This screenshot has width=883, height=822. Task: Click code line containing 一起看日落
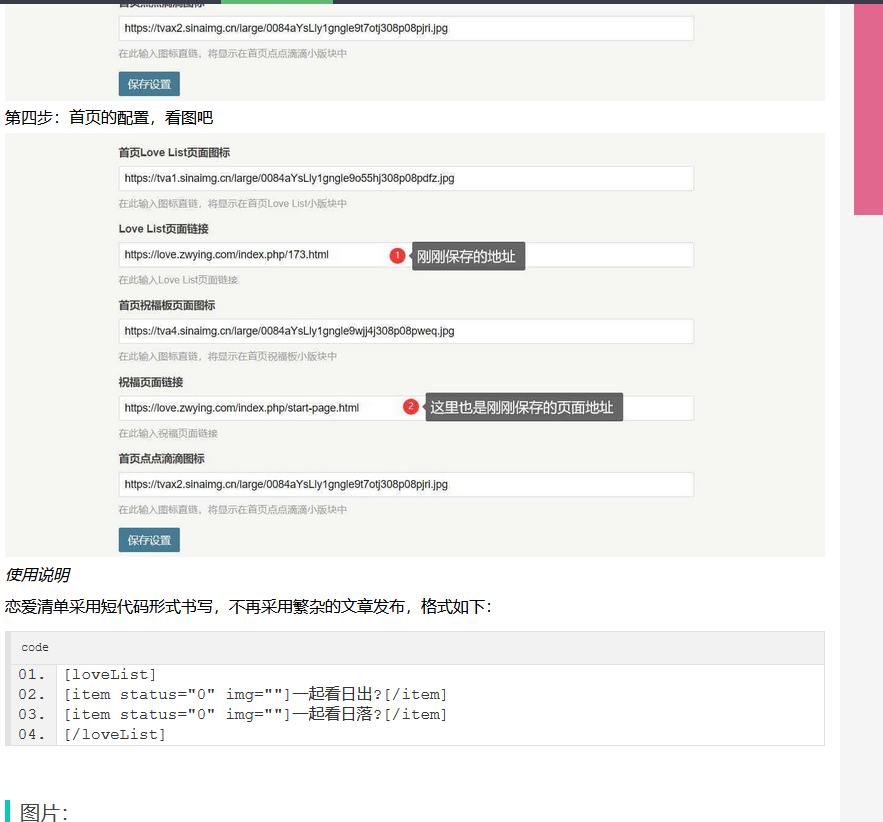255,715
